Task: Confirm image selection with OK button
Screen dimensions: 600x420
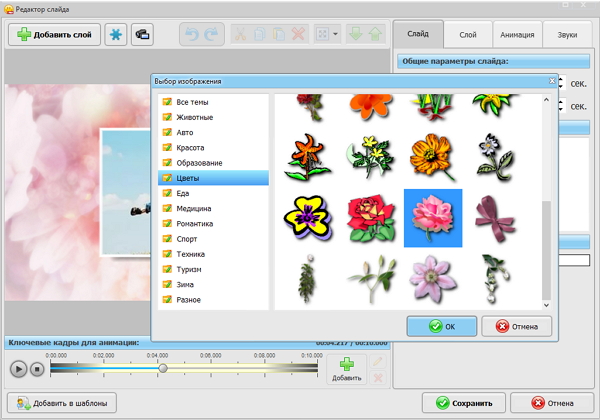Action: [x=440, y=326]
